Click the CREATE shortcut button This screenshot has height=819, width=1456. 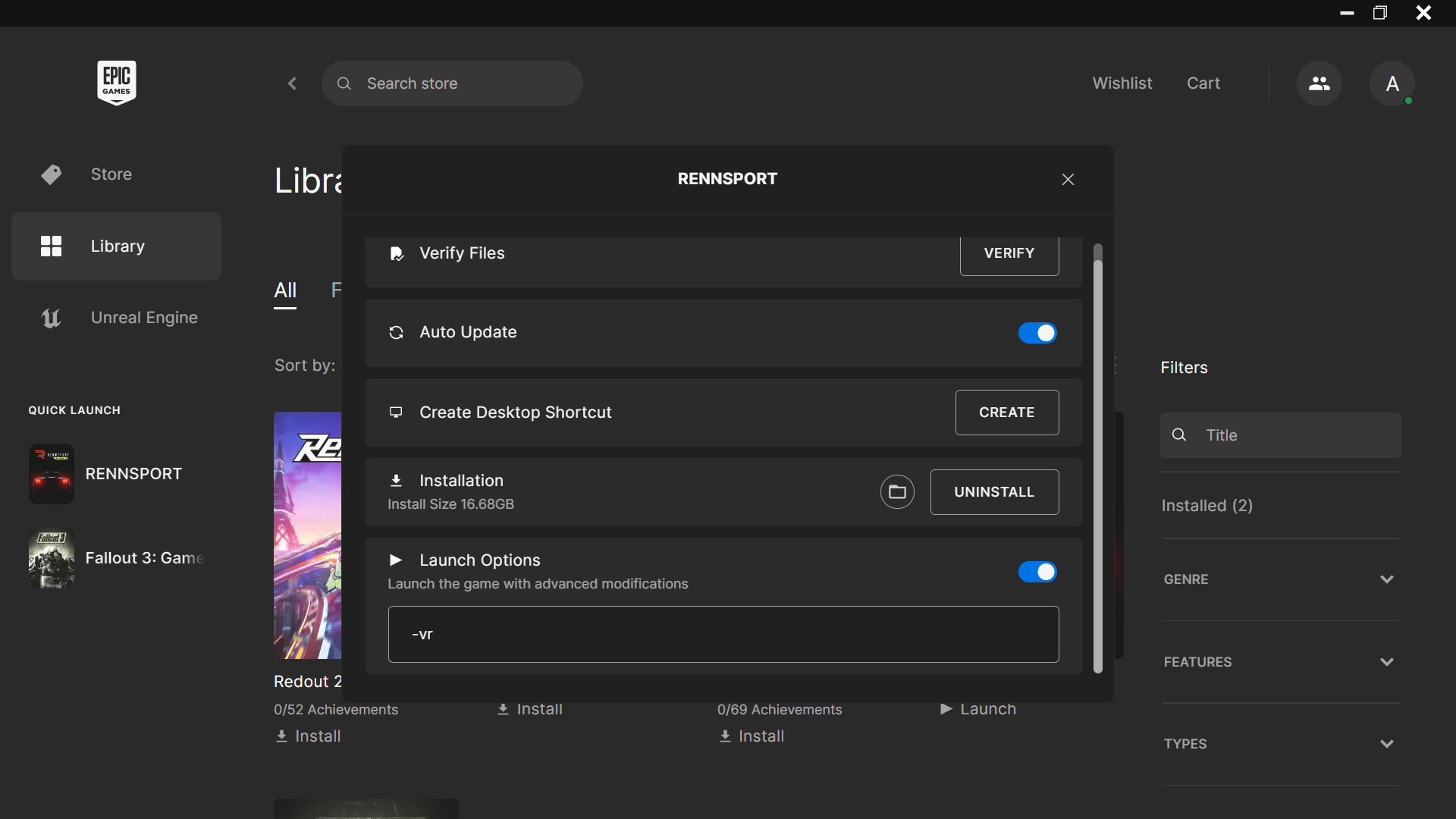(1007, 413)
